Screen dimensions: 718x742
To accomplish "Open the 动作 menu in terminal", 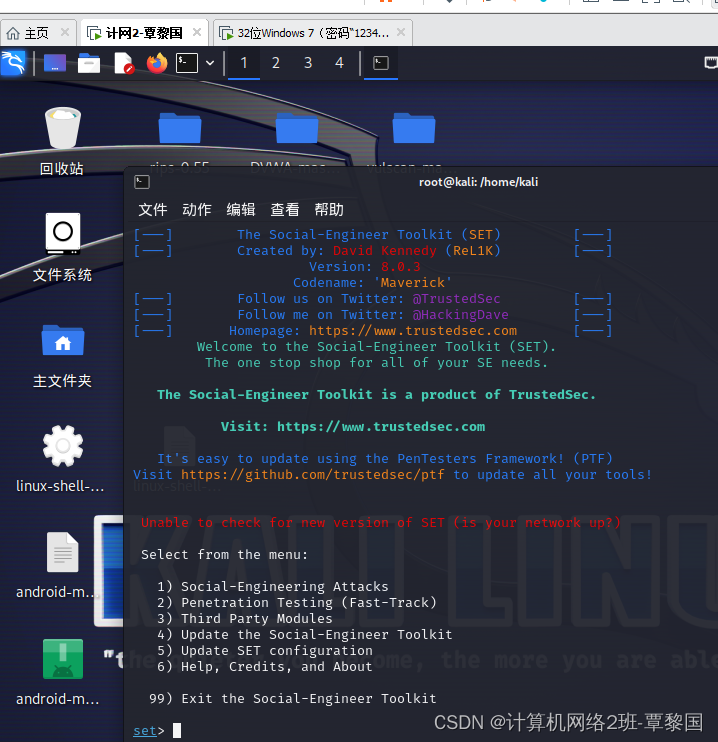I will [196, 210].
